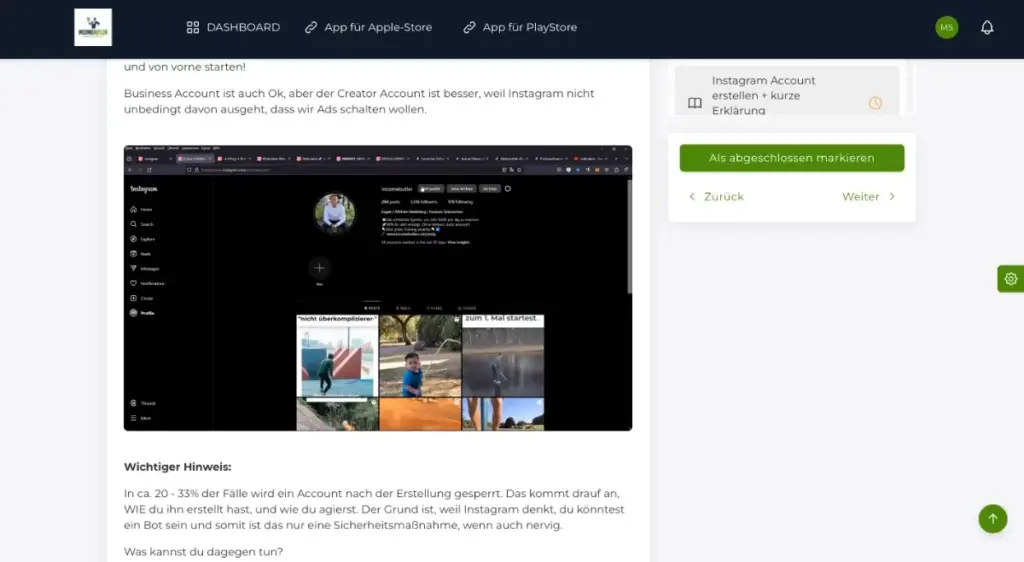Screen dimensions: 1024x562
Task: Click the Instagram profile screenshot image
Action: point(378,288)
